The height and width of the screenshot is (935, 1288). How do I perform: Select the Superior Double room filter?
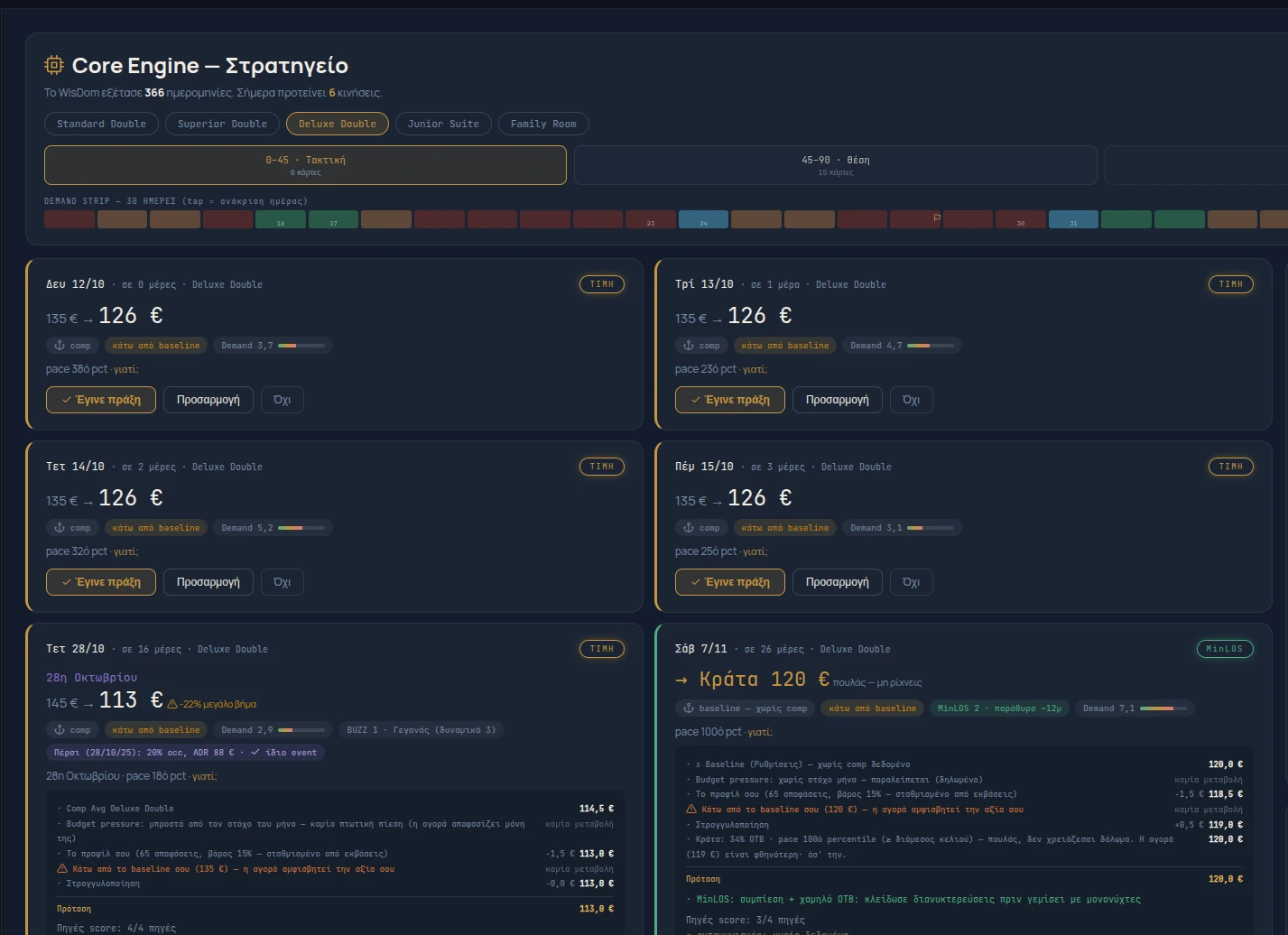click(x=222, y=124)
